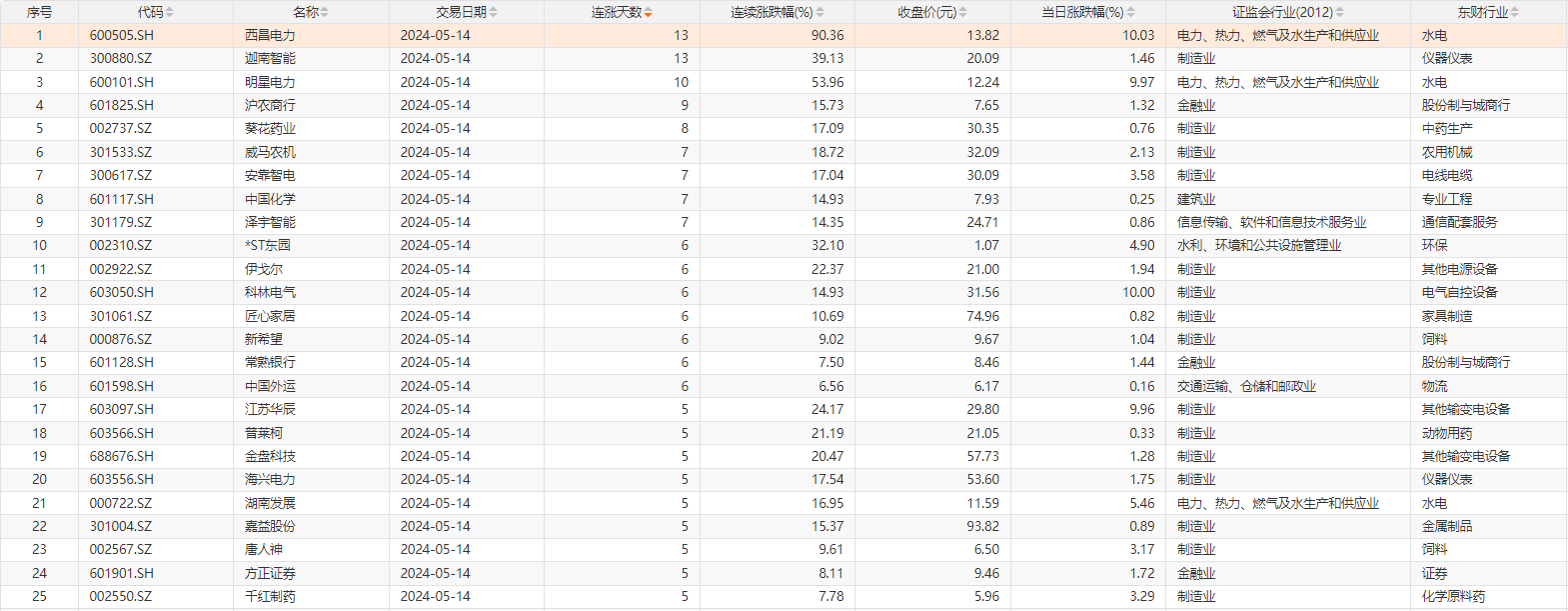Screen dimensions: 1568x611
Task: Click the 序号 column header
Action: (39, 12)
